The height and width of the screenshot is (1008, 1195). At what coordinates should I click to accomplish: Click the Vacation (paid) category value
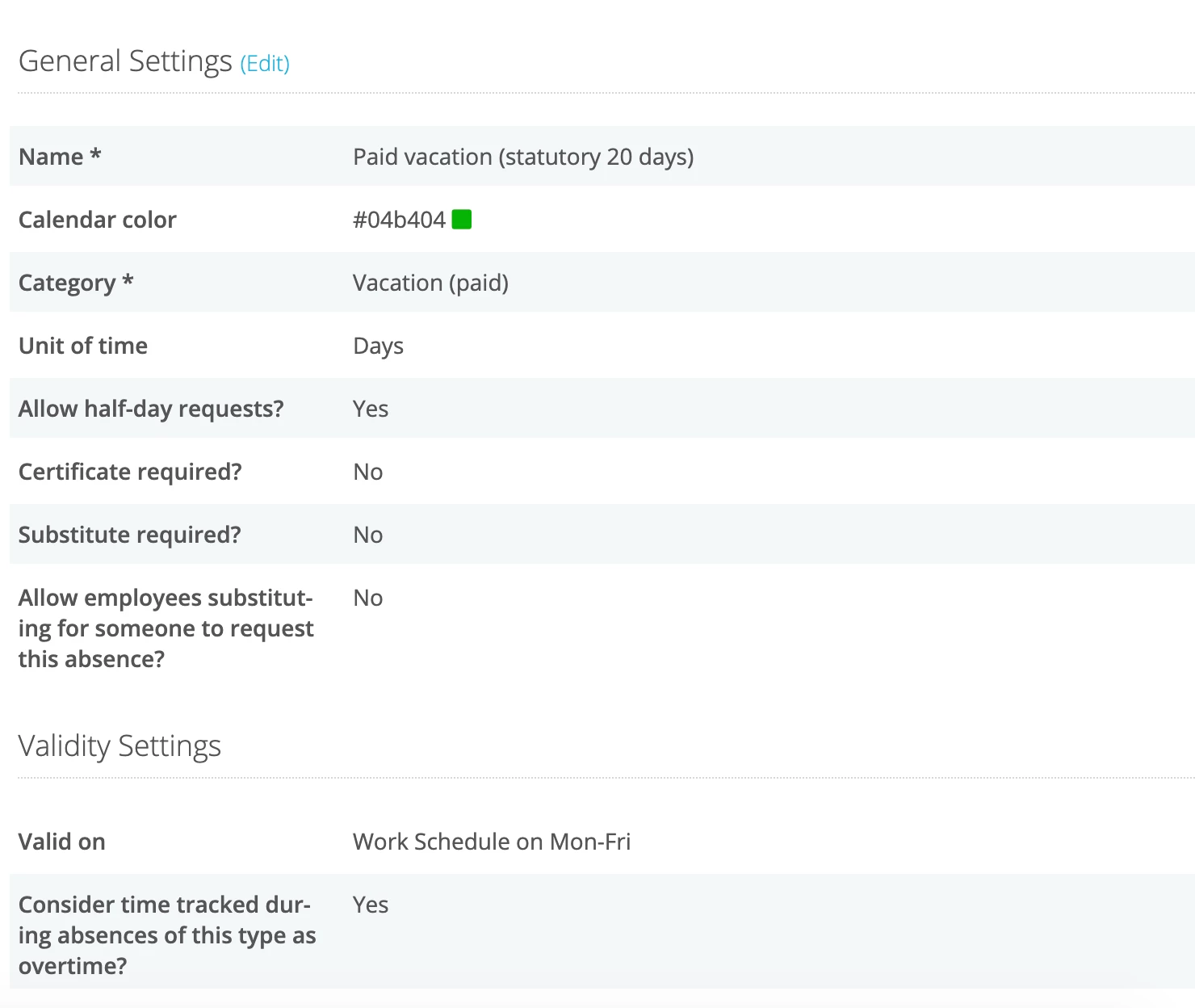click(430, 283)
